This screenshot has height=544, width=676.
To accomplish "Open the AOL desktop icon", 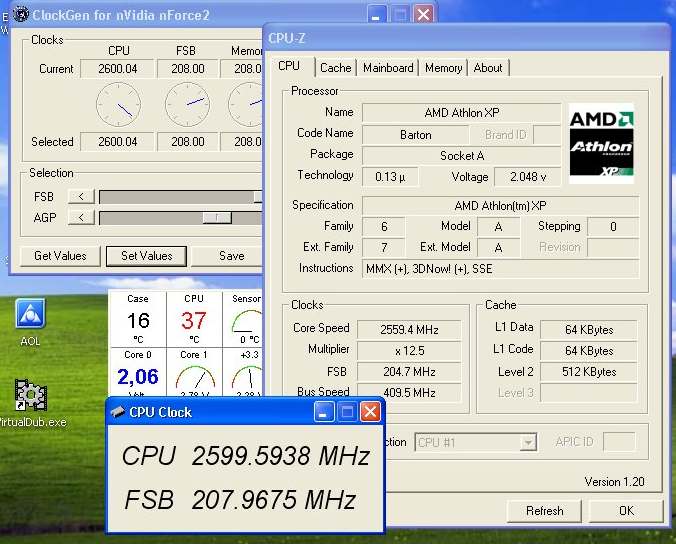I will 30,322.
